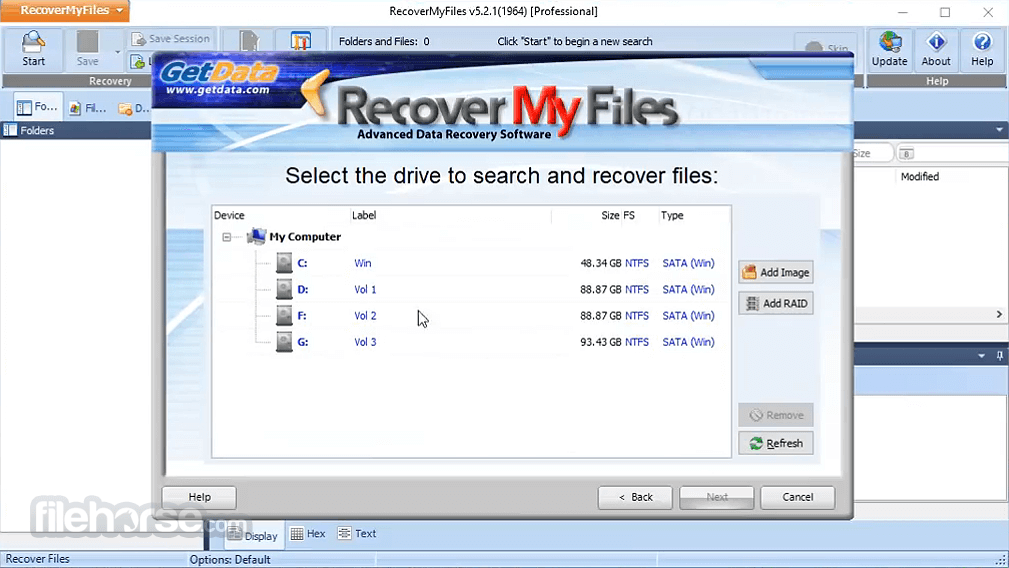This screenshot has width=1009, height=568.
Task: Click the Size column header in drive list
Action: pyautogui.click(x=610, y=215)
